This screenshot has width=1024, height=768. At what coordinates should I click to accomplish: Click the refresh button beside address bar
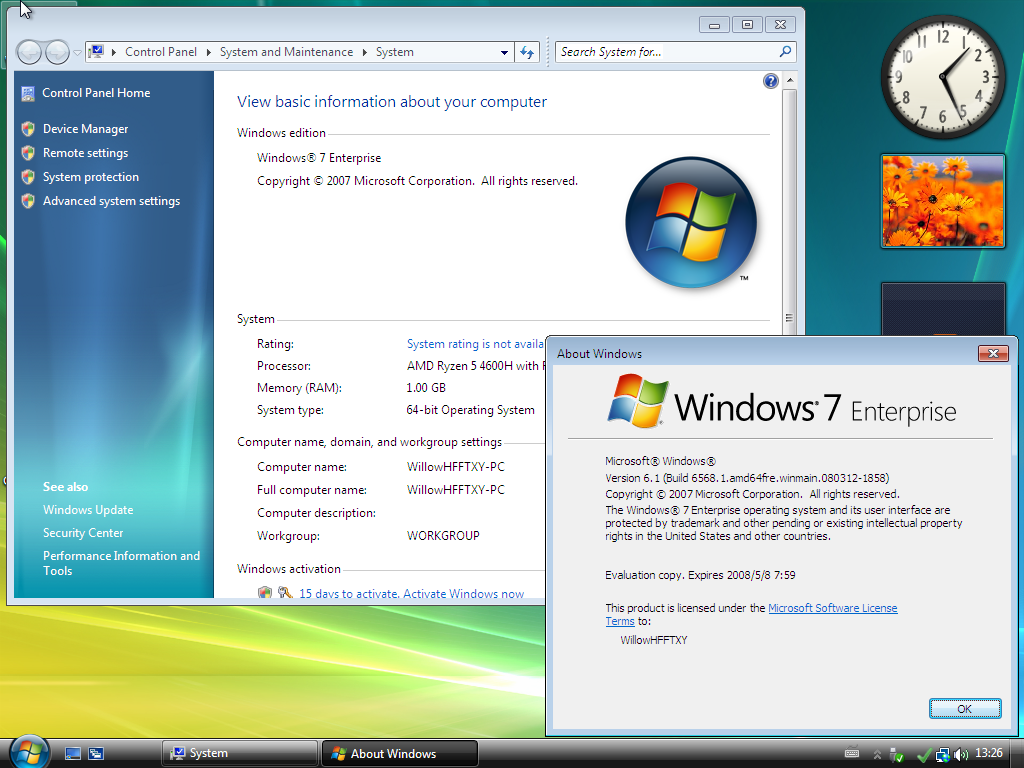527,52
